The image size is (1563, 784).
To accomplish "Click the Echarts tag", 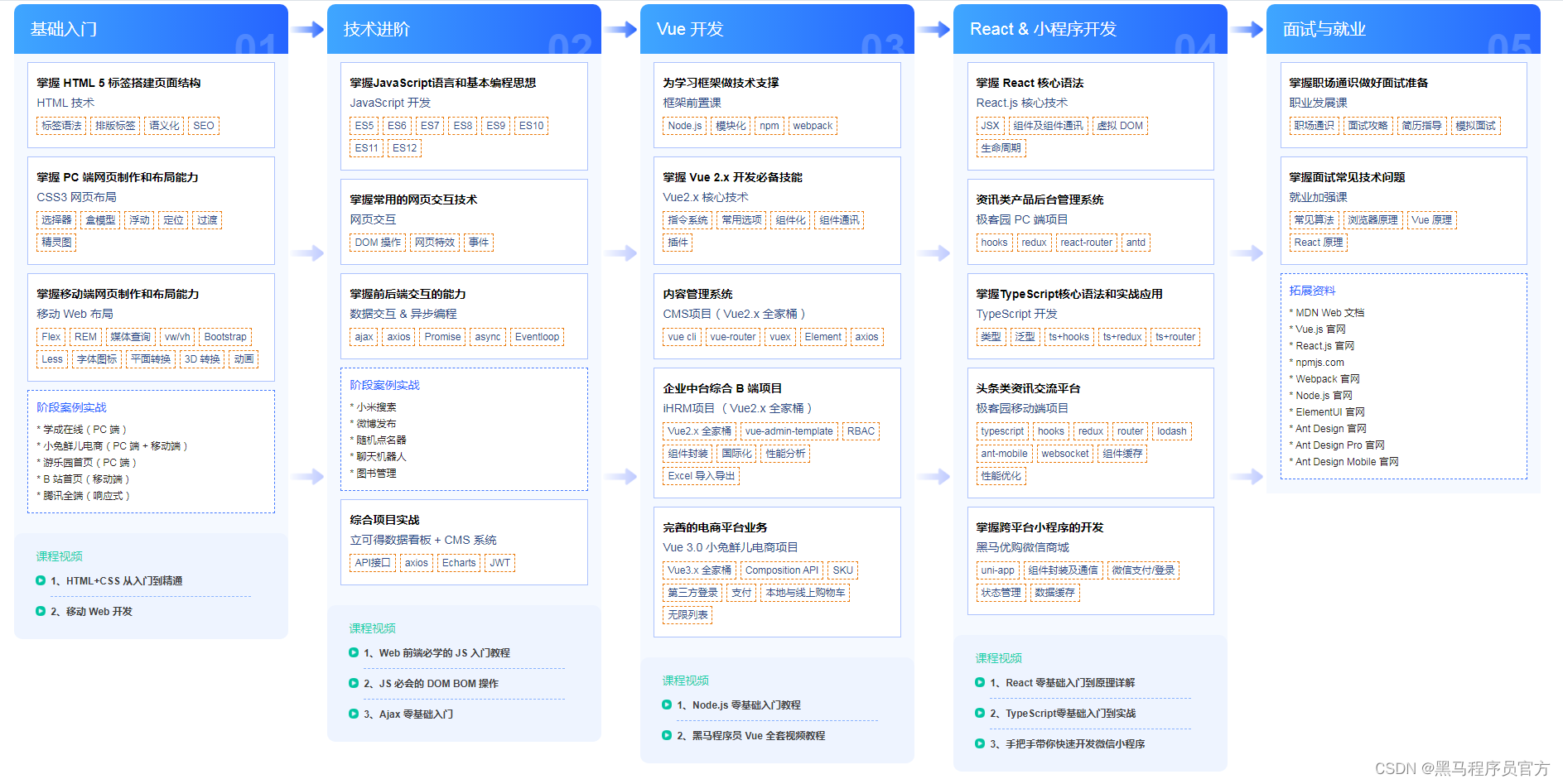I will pos(459,563).
